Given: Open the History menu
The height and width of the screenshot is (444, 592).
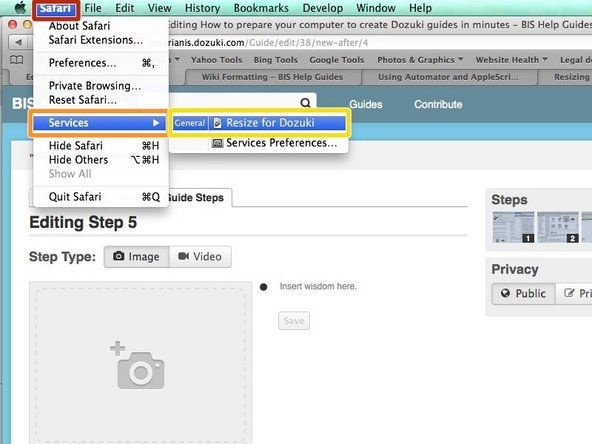Looking at the screenshot, I should [x=202, y=8].
